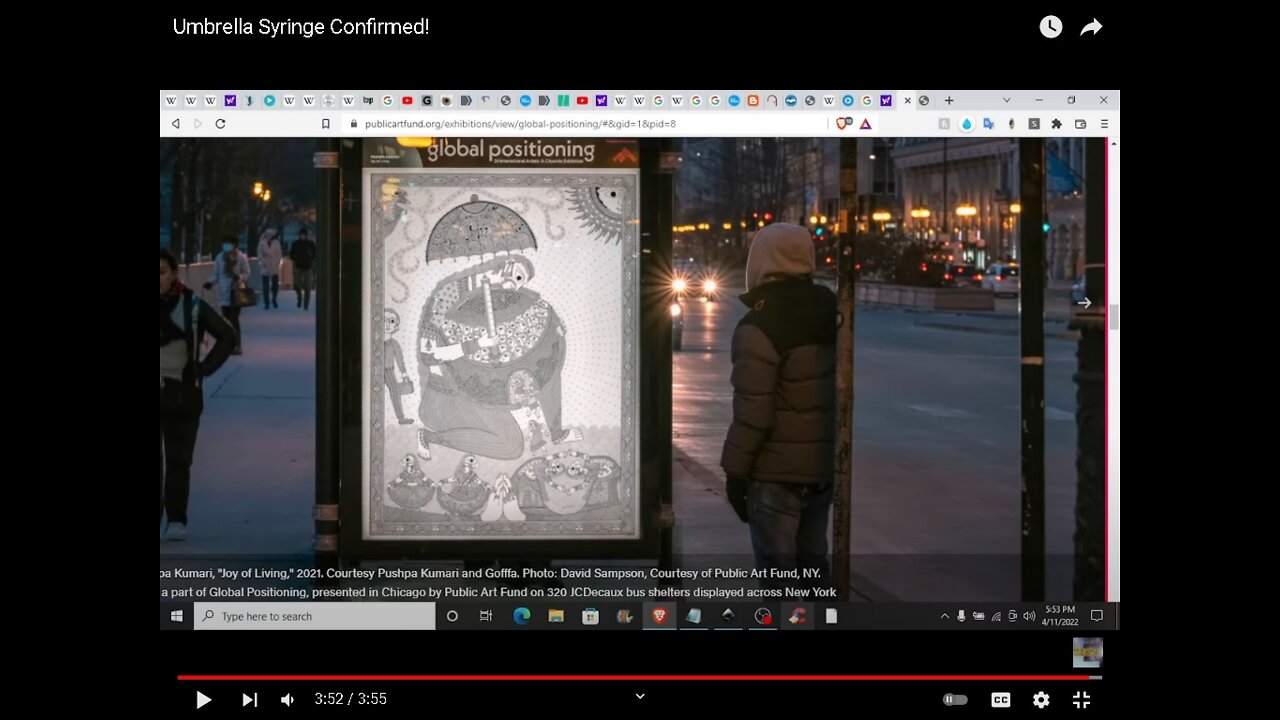This screenshot has height=720, width=1280.
Task: Switch to the orange Blogger tab
Action: pyautogui.click(x=753, y=100)
